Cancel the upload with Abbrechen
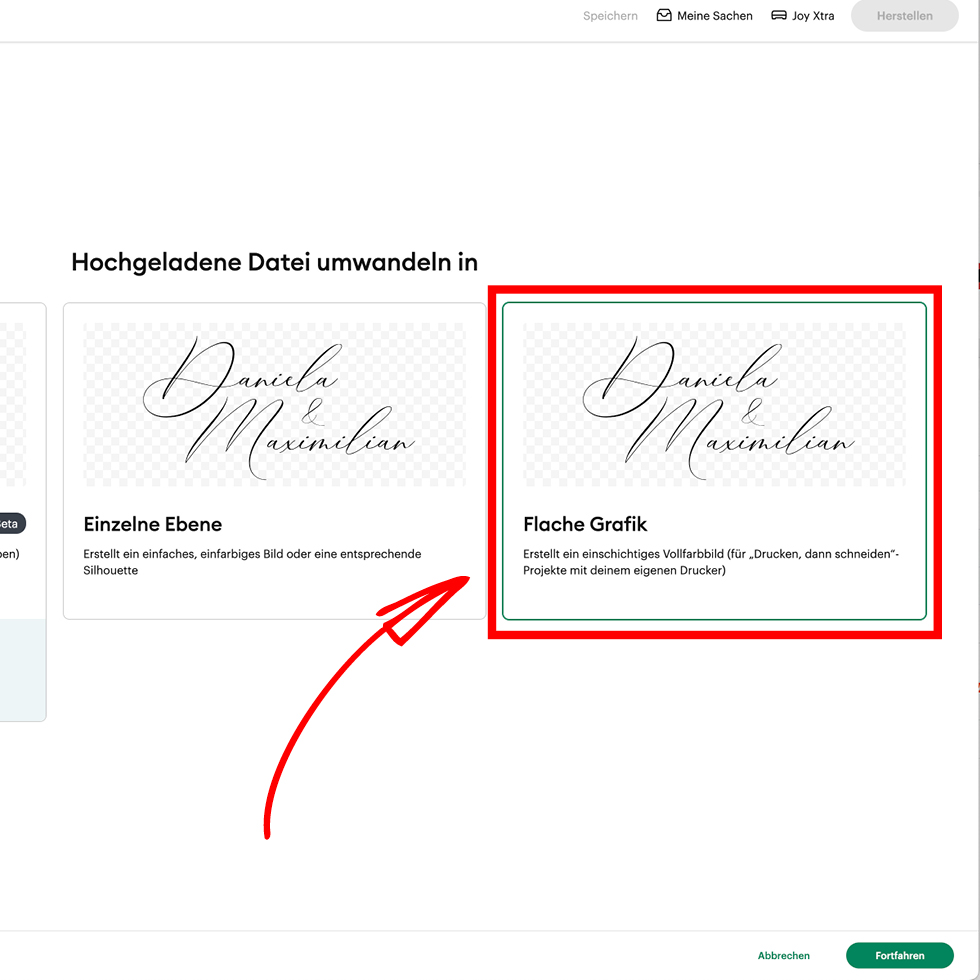Viewport: 980px width, 980px height. click(784, 955)
